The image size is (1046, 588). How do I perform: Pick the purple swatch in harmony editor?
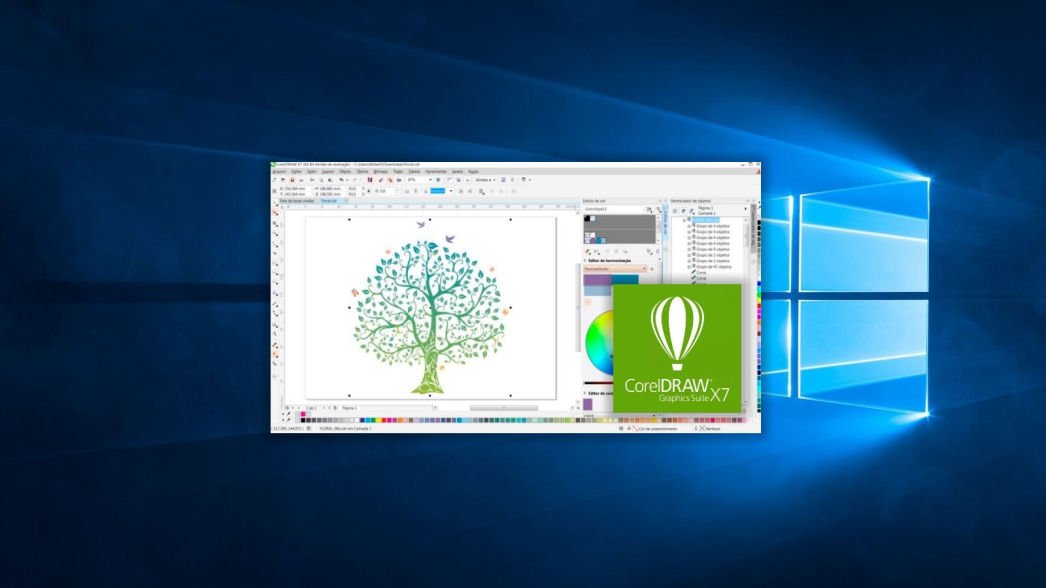point(597,281)
